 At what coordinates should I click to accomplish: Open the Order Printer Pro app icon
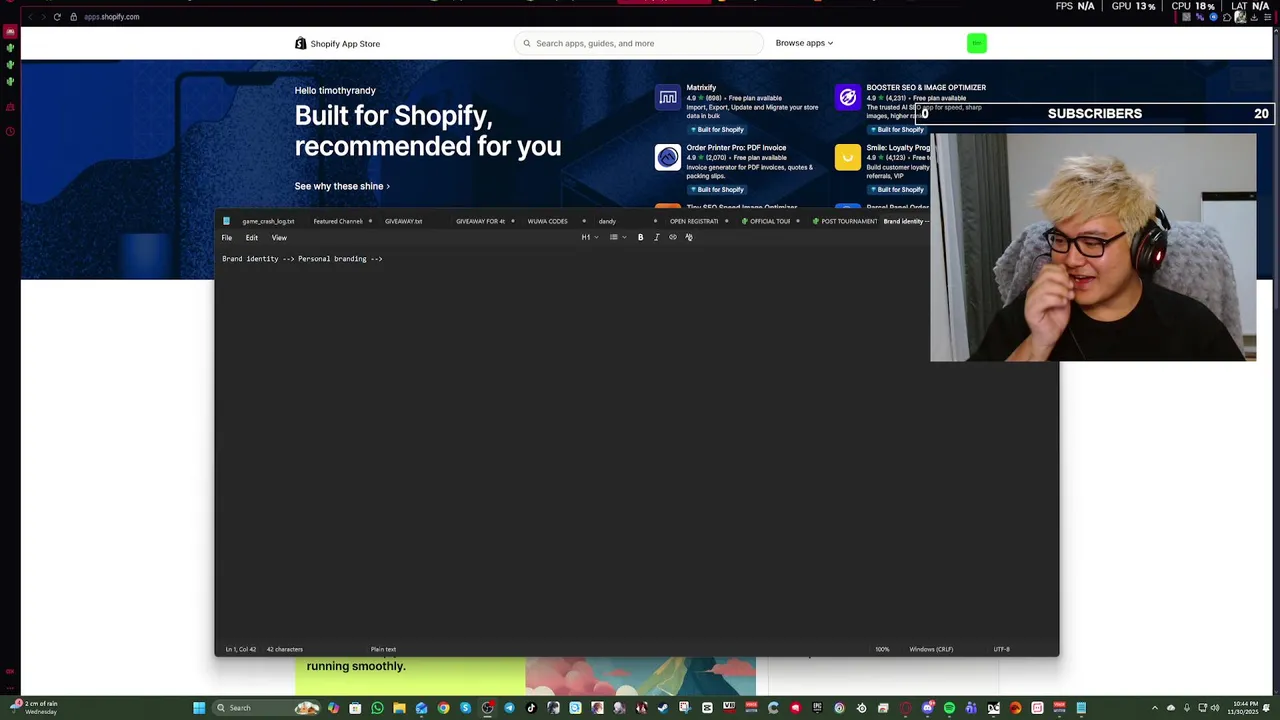668,157
